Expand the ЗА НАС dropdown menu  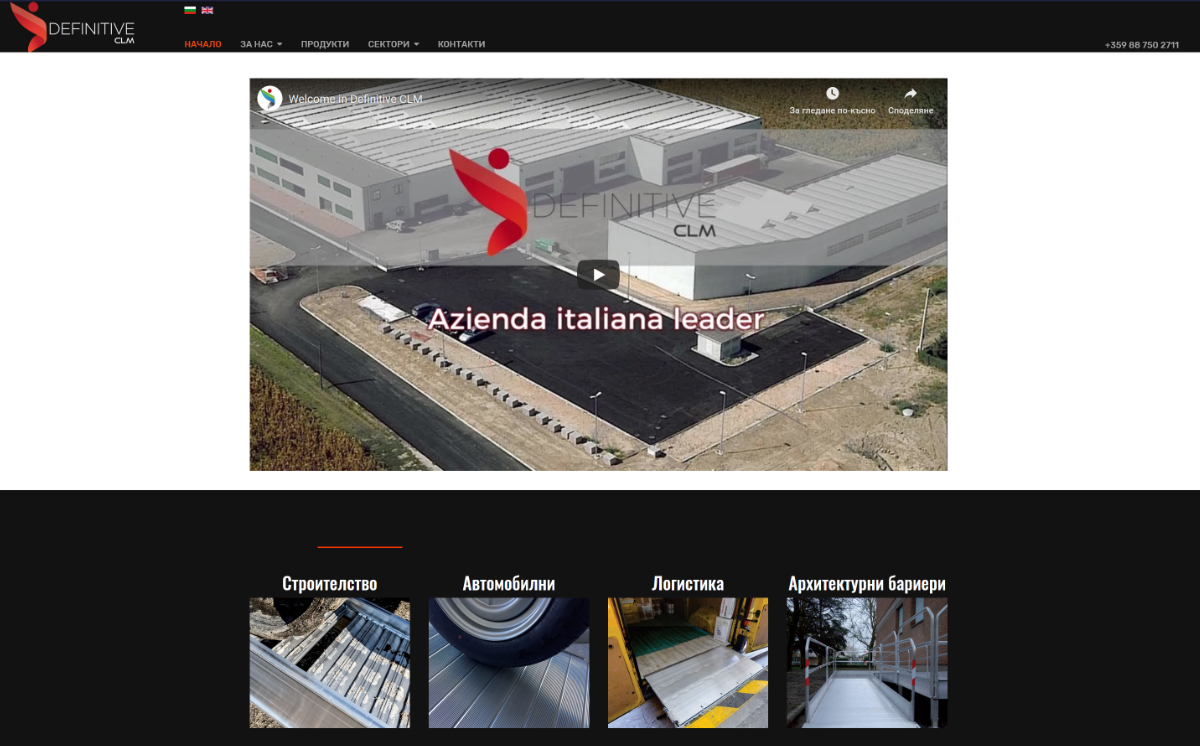pos(261,44)
